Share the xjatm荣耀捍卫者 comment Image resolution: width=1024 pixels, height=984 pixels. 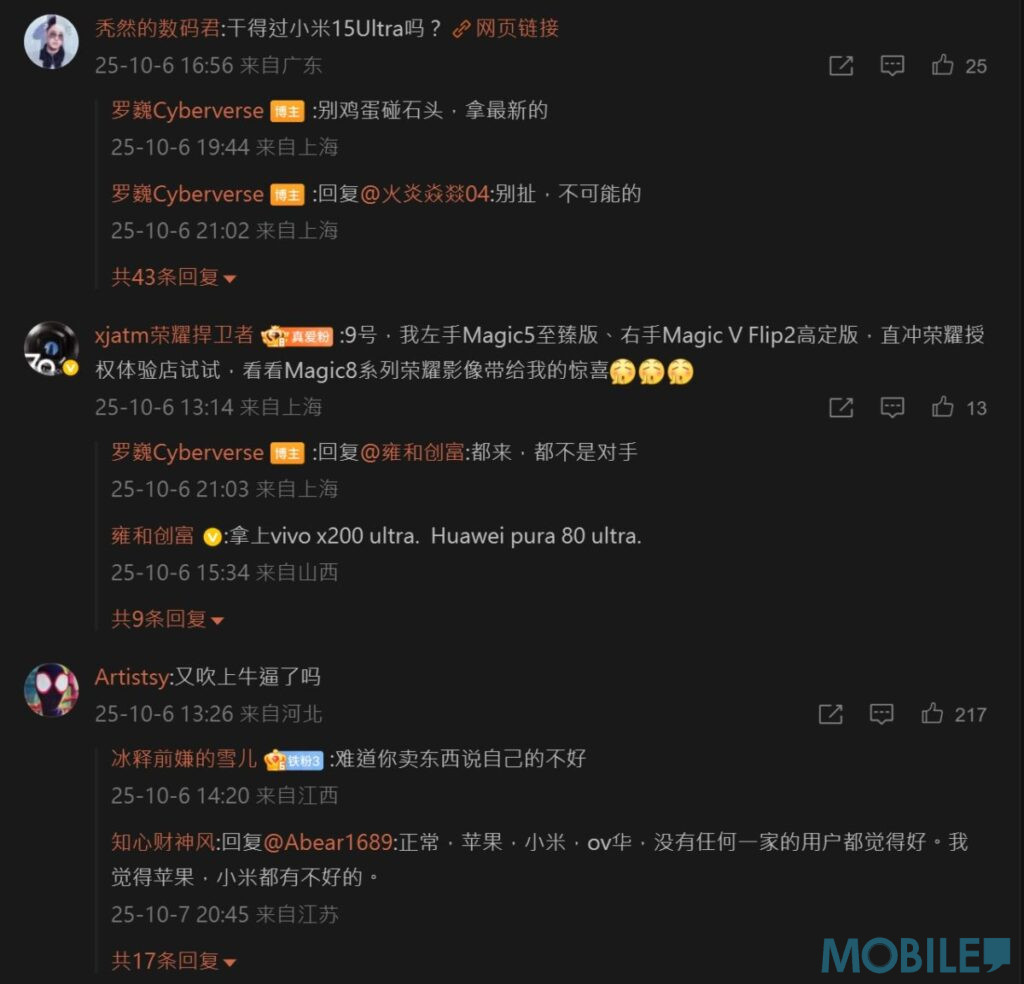coord(841,408)
